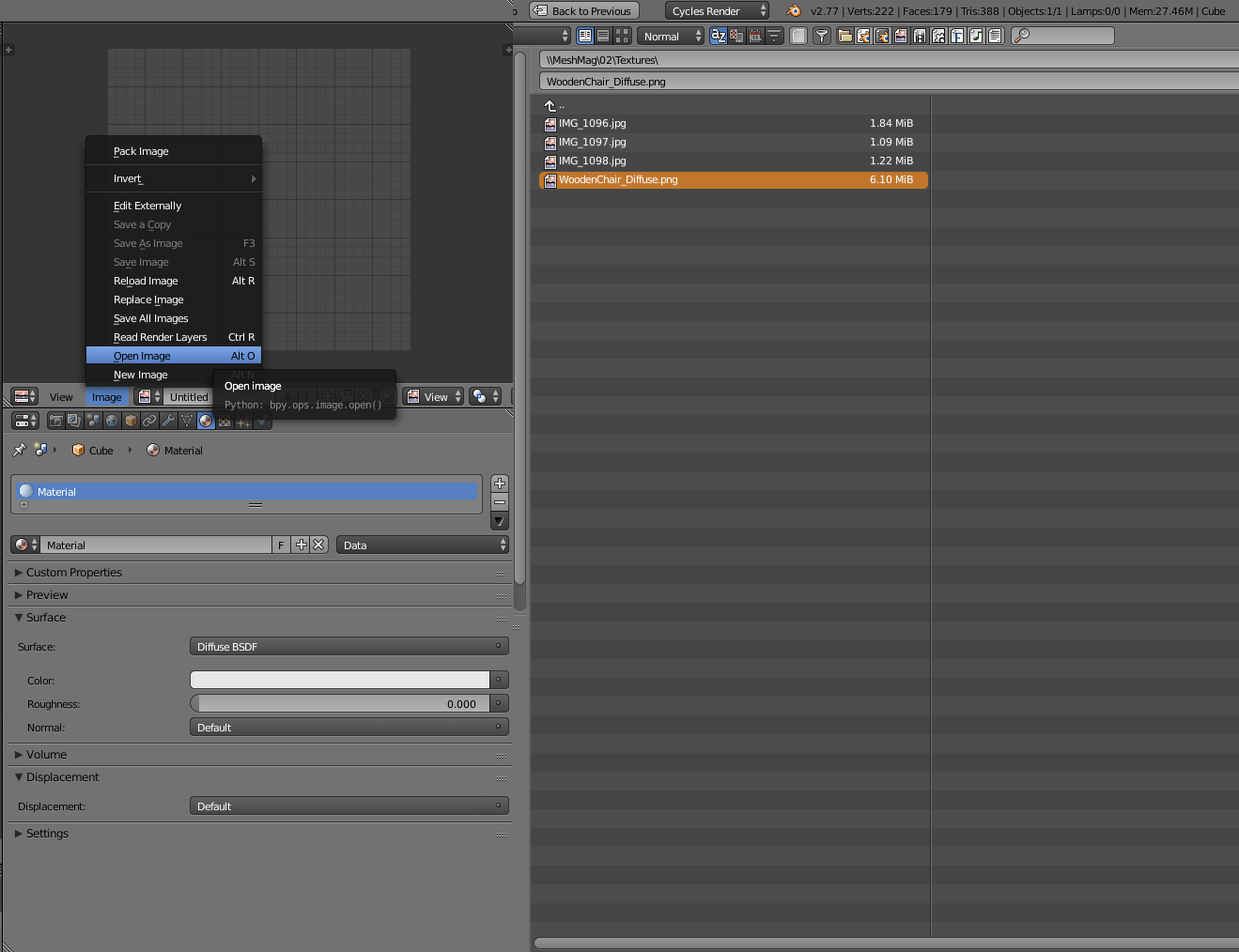Click Back to Previous button
Image resolution: width=1239 pixels, height=952 pixels.
[584, 11]
